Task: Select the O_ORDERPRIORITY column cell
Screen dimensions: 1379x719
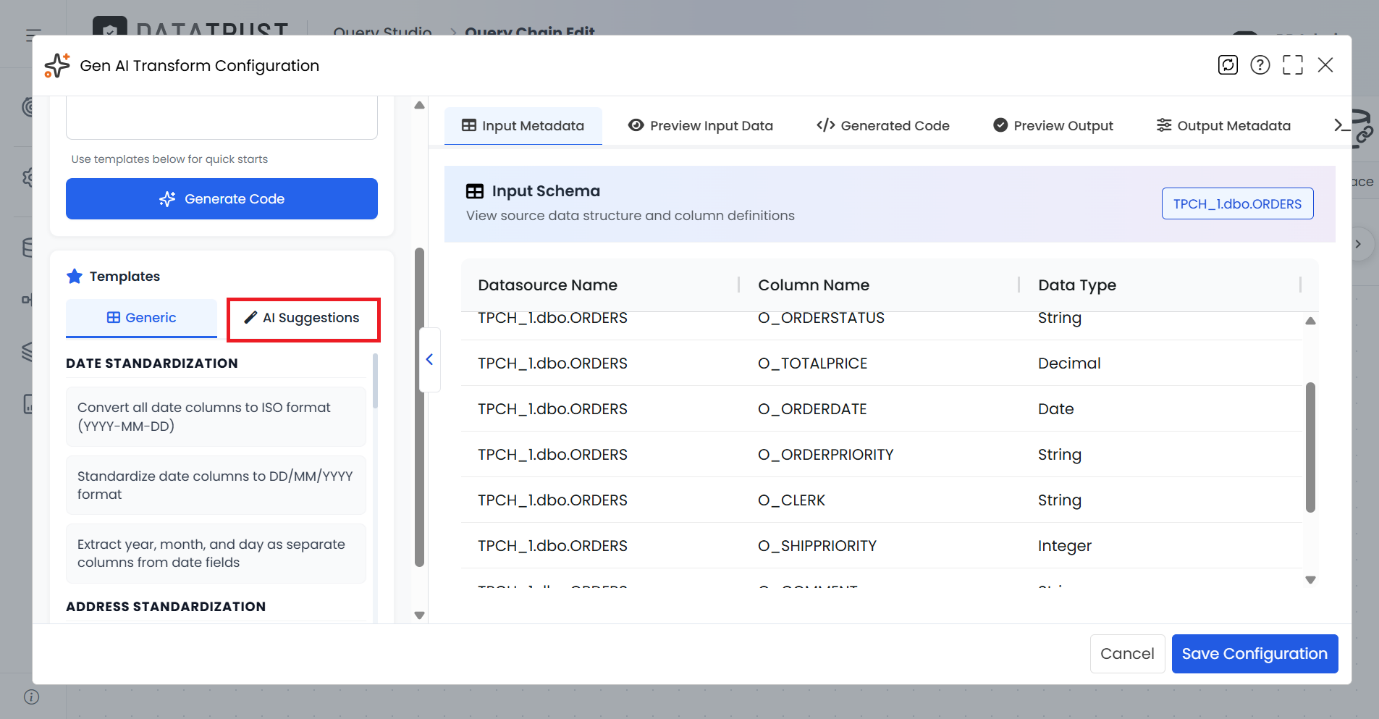Action: coord(826,455)
